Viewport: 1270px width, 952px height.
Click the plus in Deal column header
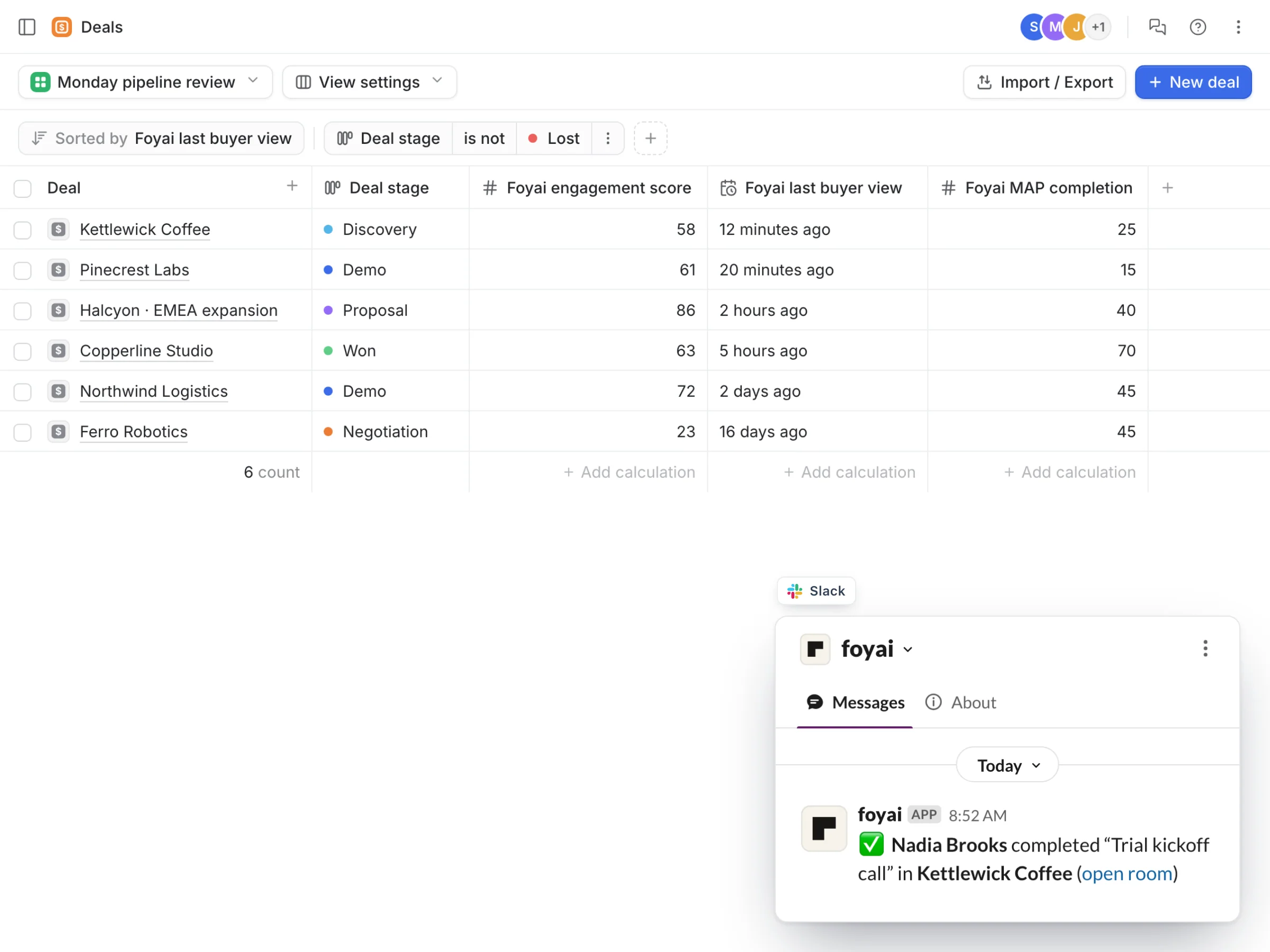[292, 186]
